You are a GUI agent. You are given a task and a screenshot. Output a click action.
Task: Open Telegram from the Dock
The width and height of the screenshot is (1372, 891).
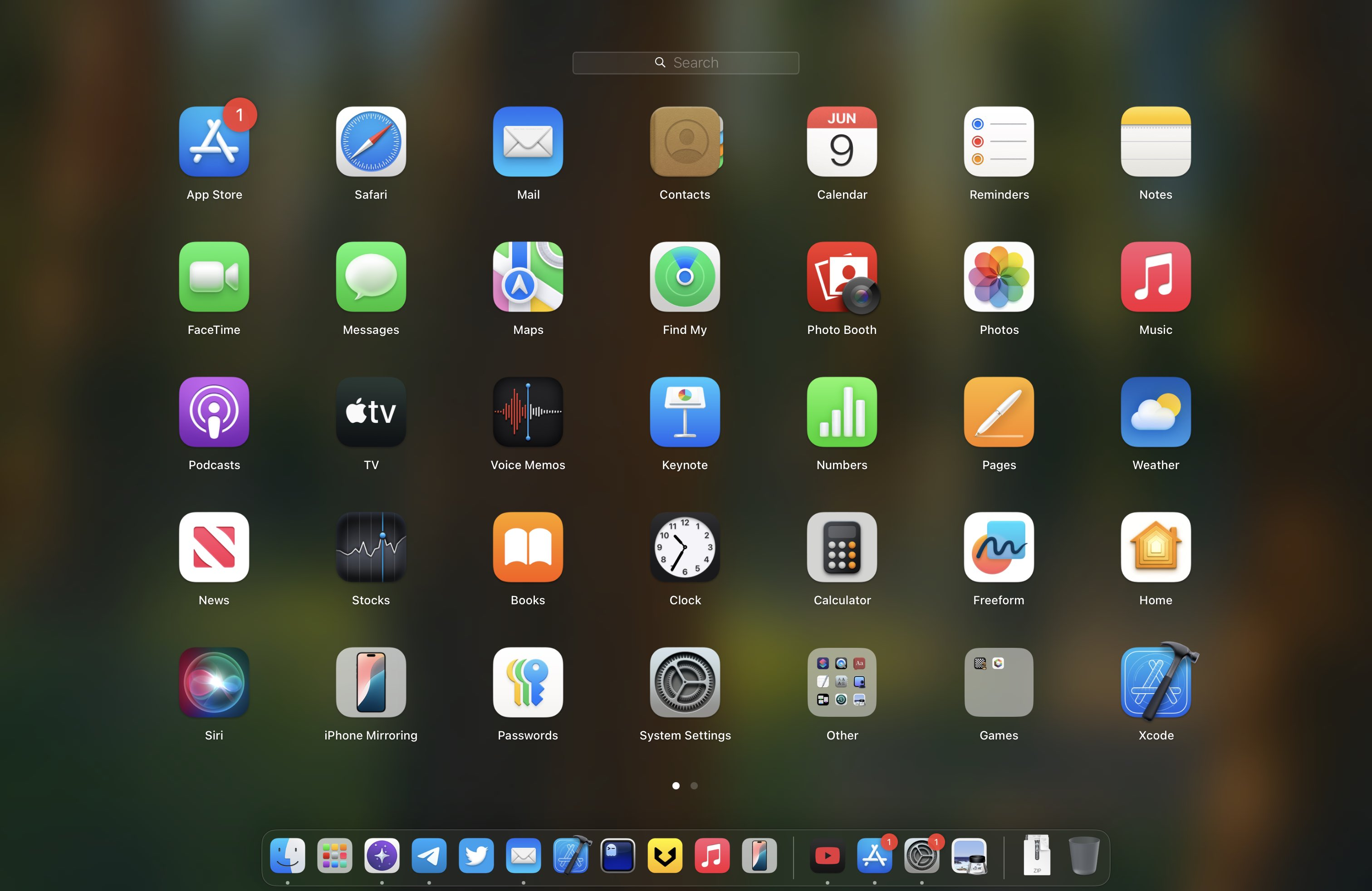point(429,856)
